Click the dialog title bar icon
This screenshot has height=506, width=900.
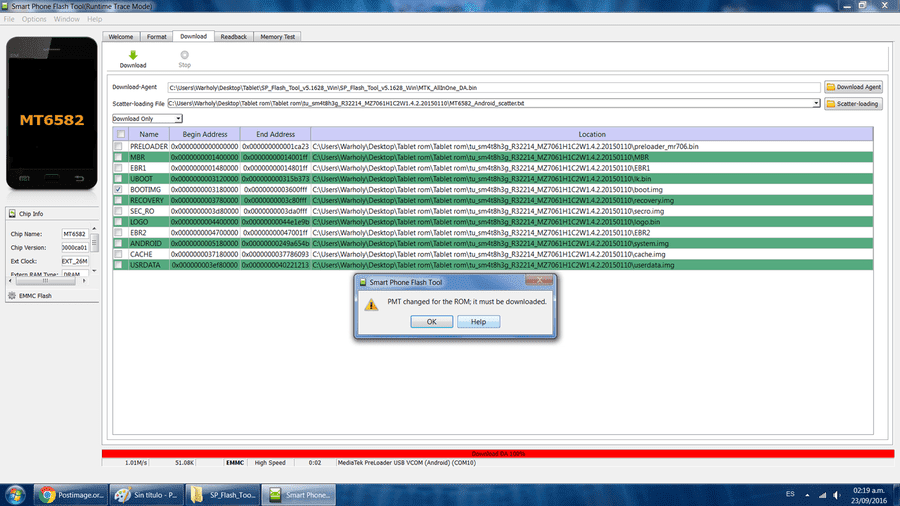tap(363, 282)
